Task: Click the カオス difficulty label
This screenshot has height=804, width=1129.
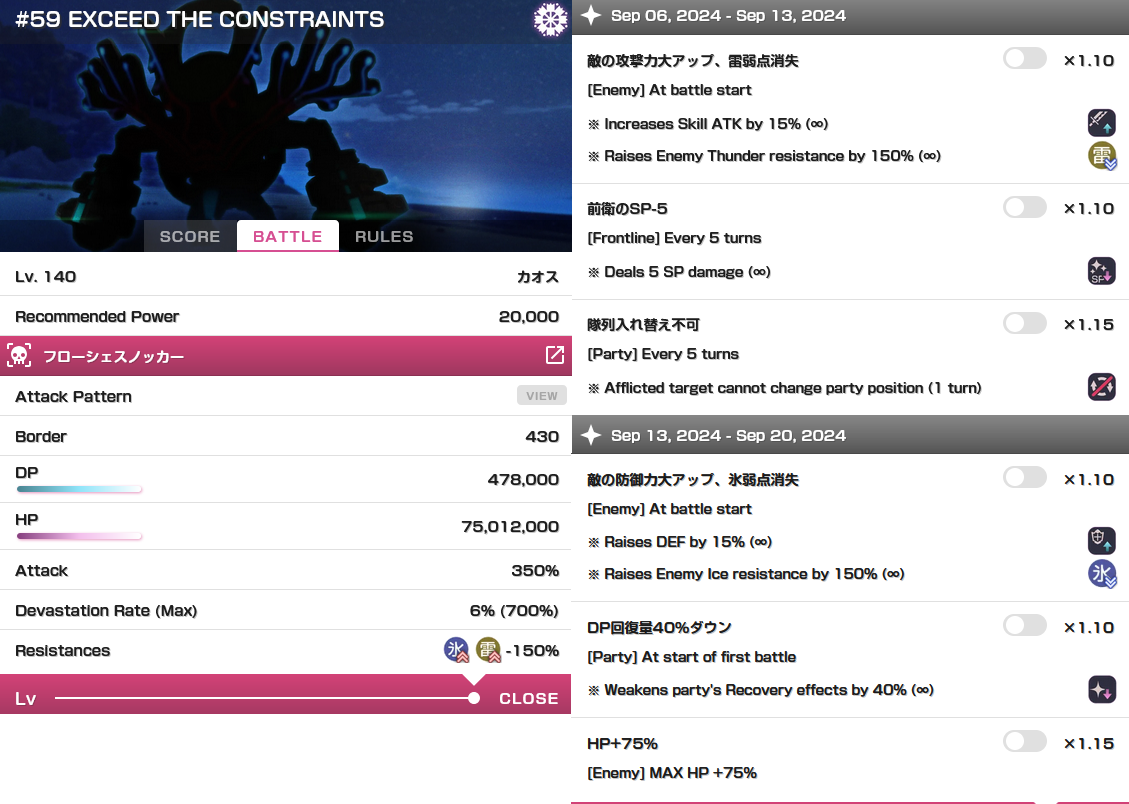Action: point(538,277)
